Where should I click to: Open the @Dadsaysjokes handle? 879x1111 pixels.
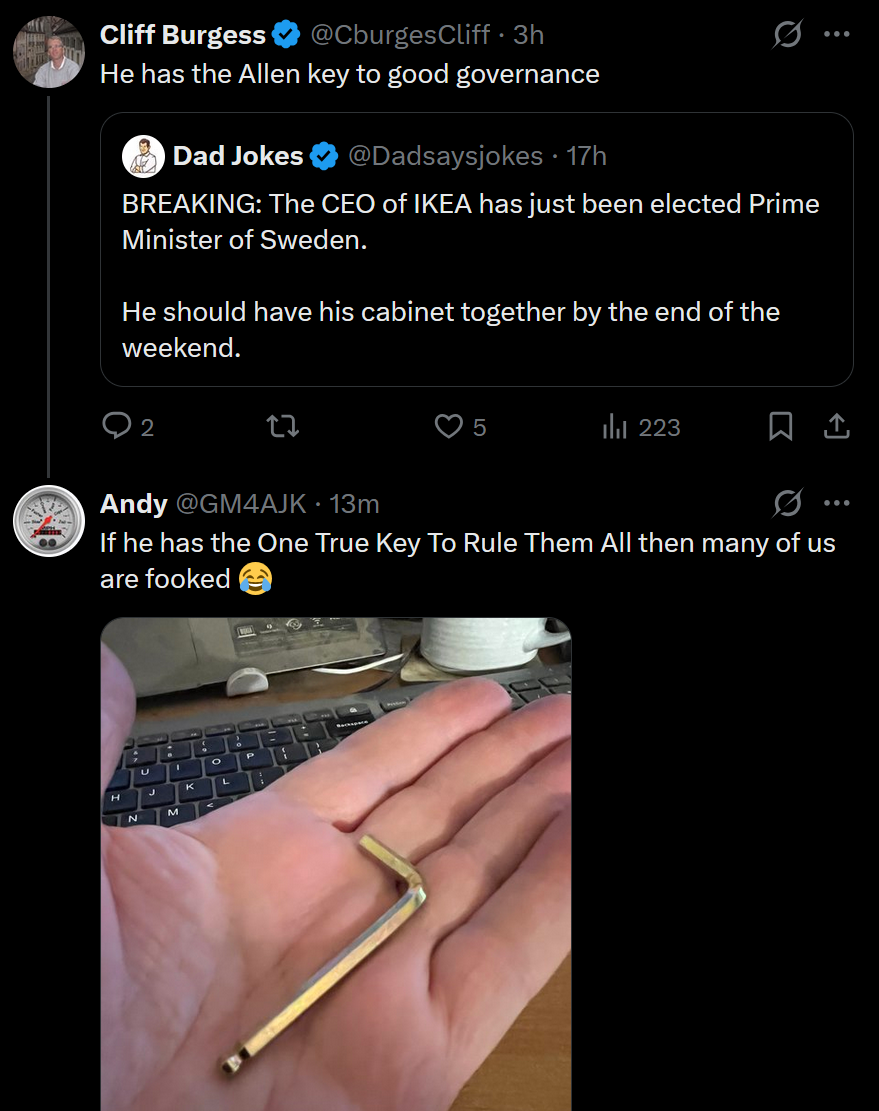445,156
